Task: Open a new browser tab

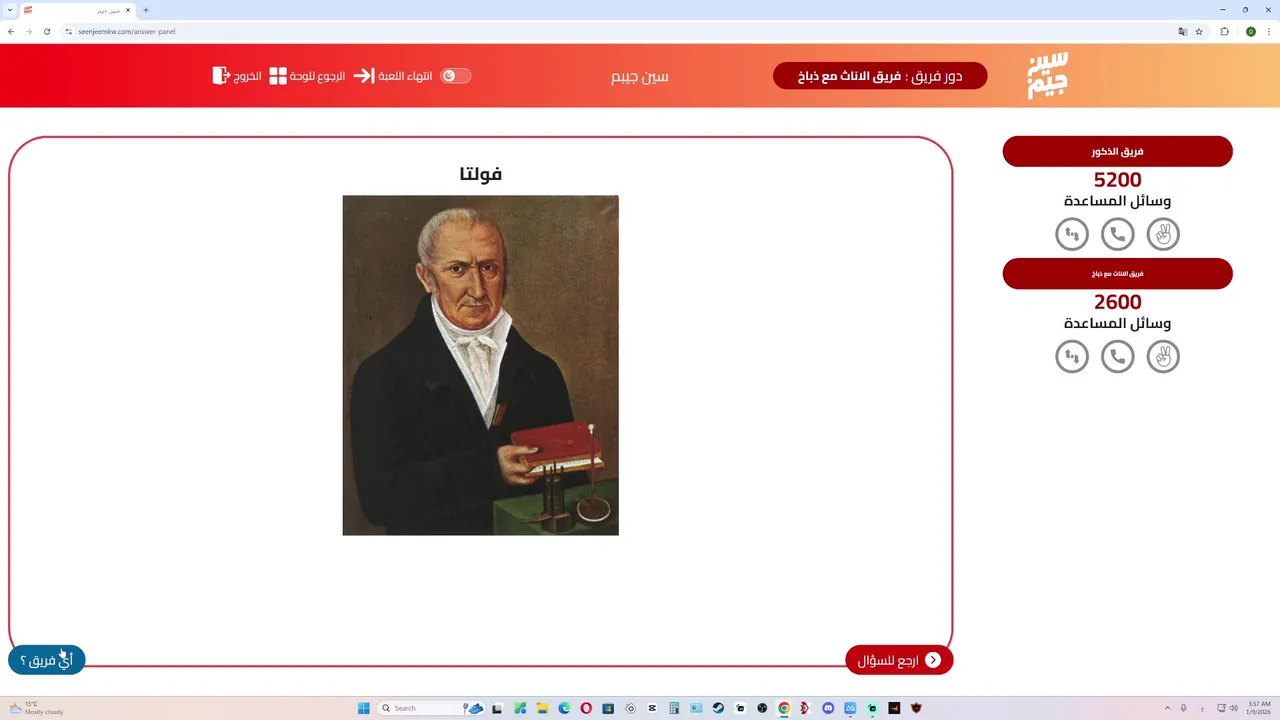Action: click(x=146, y=10)
